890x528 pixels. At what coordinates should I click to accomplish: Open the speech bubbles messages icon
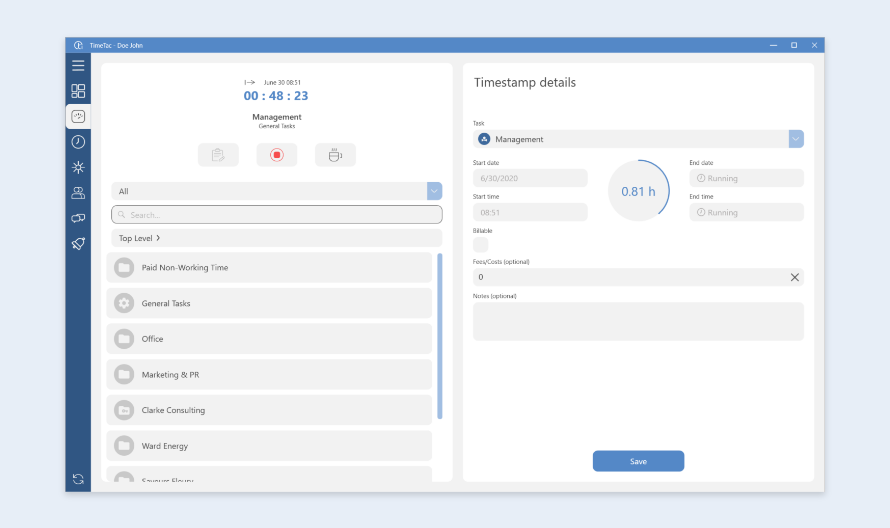tap(78, 218)
